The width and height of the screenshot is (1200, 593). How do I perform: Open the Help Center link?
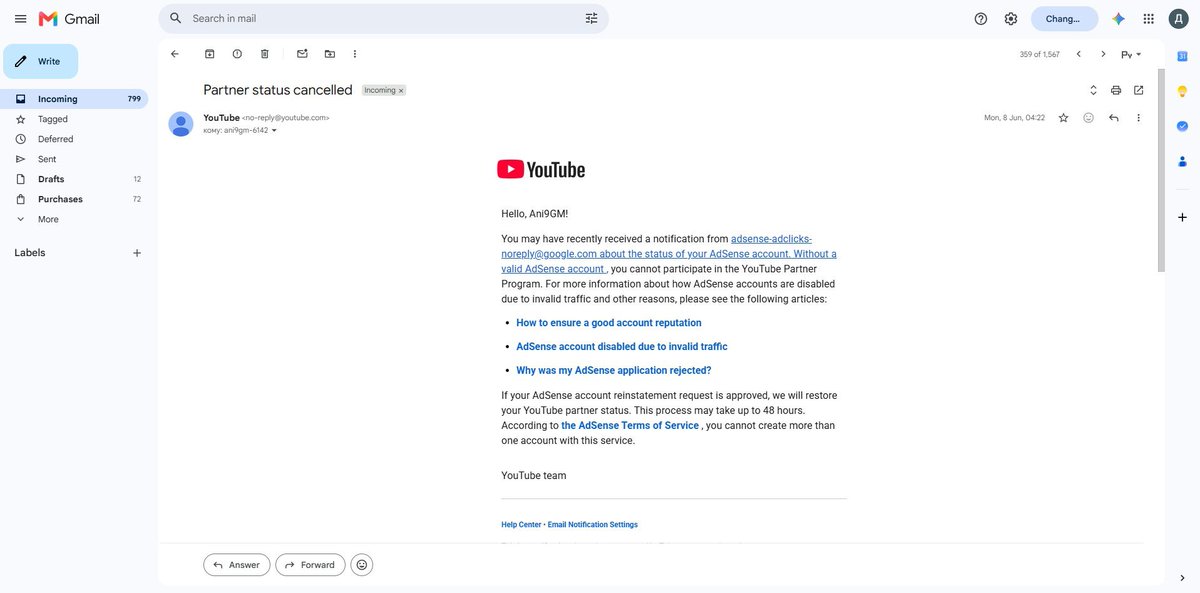(521, 525)
